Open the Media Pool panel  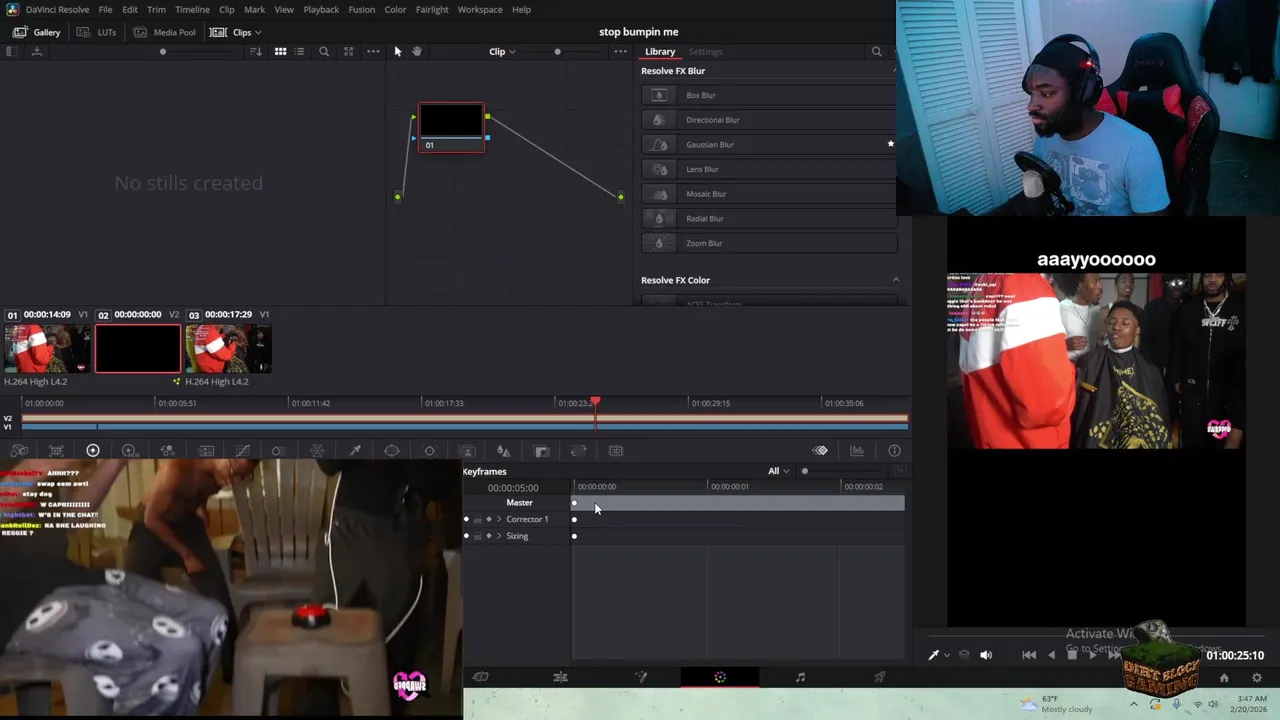[x=165, y=32]
